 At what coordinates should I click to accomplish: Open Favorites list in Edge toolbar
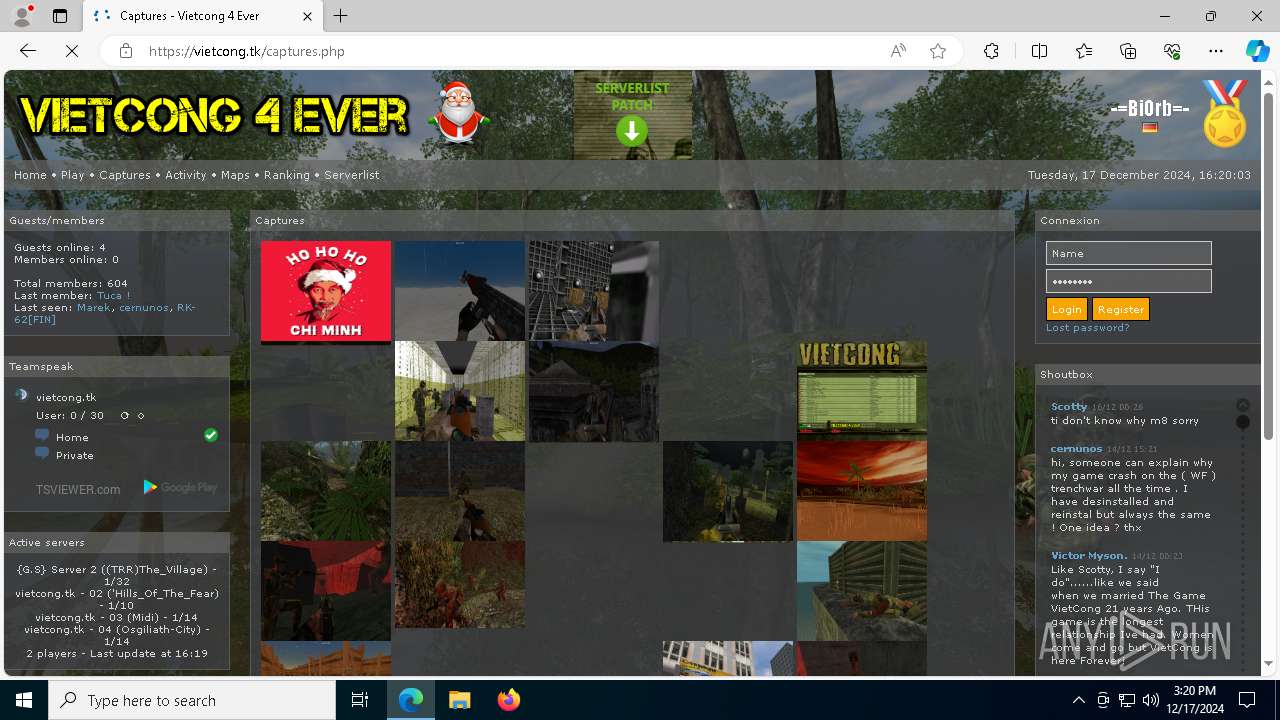[x=1084, y=51]
